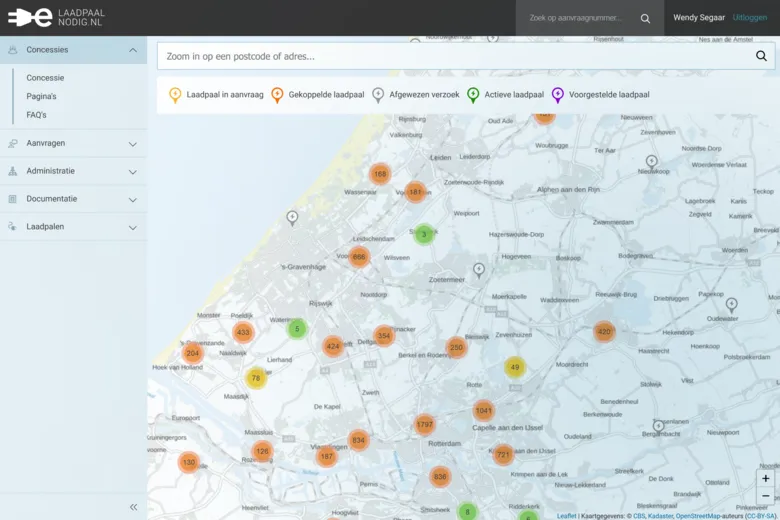The width and height of the screenshot is (780, 520).
Task: Collapse the sidebar with the double-chevron icon
Action: coord(133,507)
